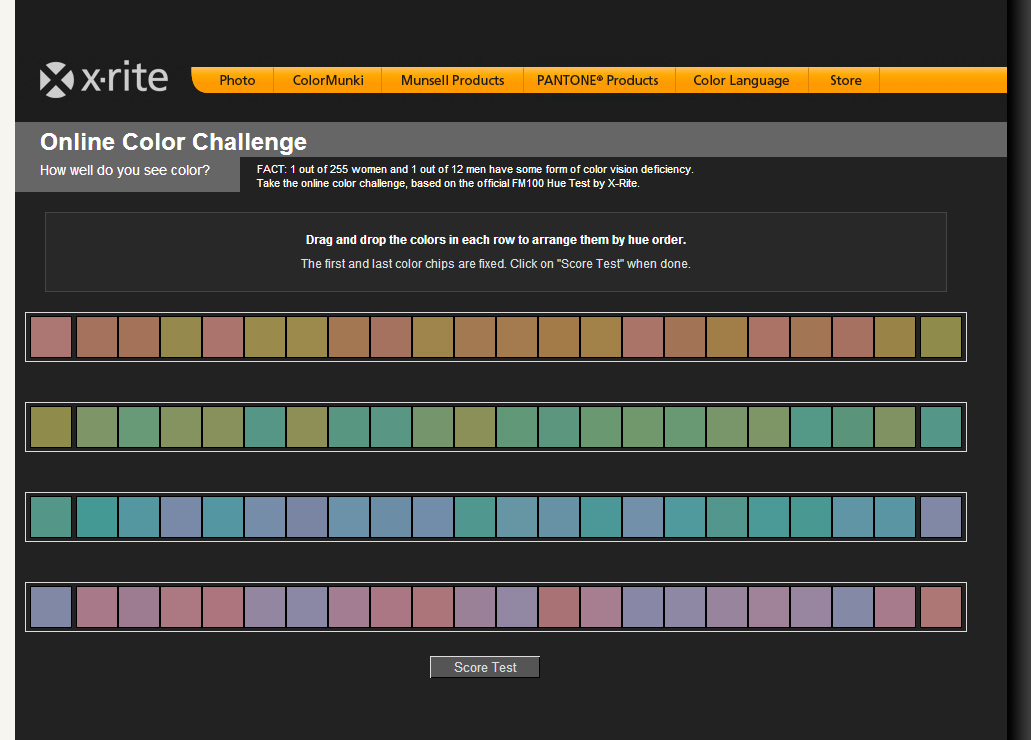
Task: Go to Munsell Products tab
Action: click(452, 80)
